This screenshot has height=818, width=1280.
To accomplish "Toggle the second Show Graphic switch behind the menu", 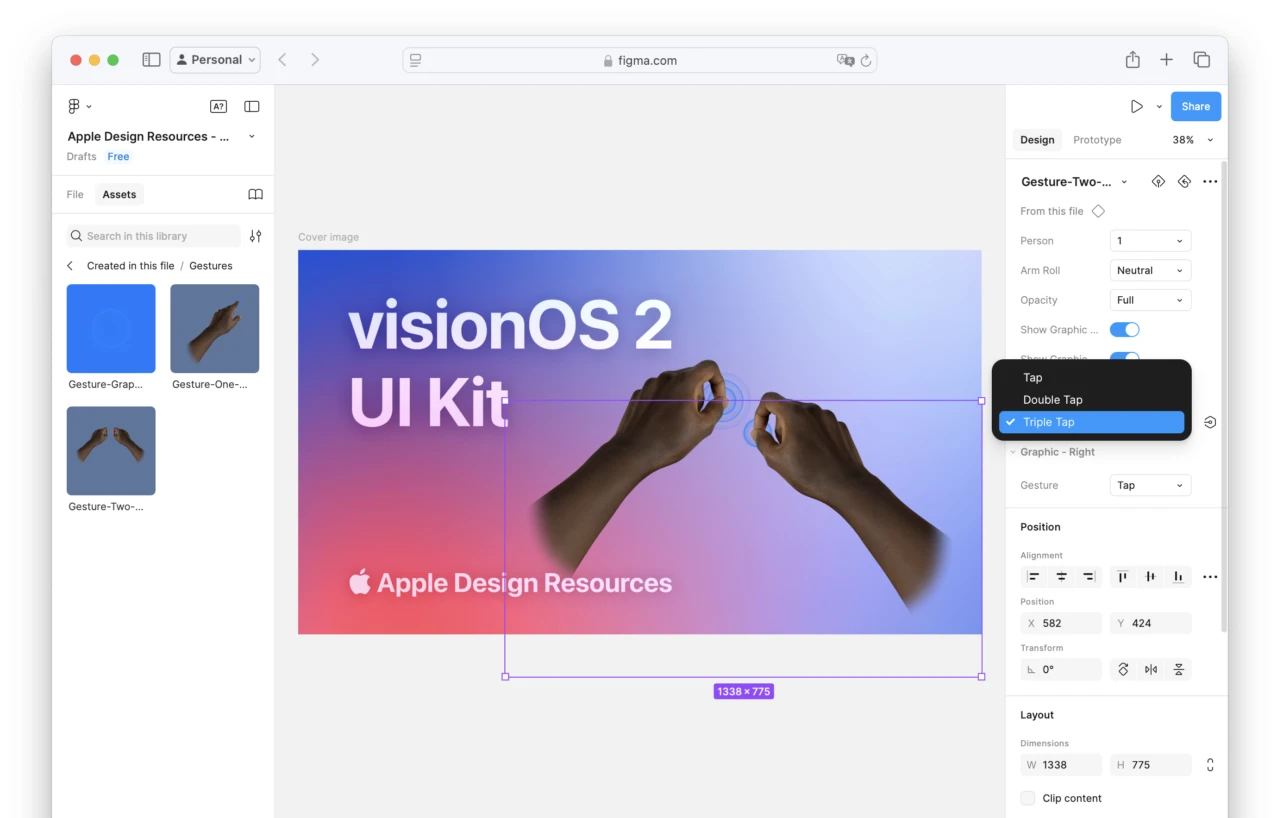I will coord(1125,355).
